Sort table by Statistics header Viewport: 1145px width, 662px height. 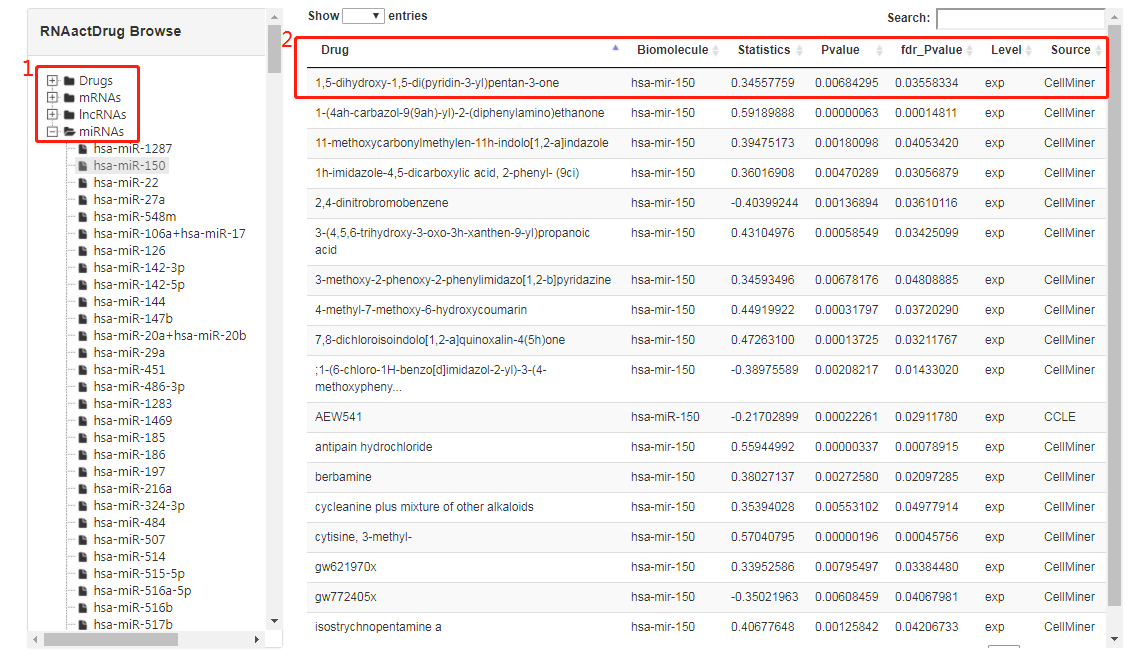pos(764,50)
